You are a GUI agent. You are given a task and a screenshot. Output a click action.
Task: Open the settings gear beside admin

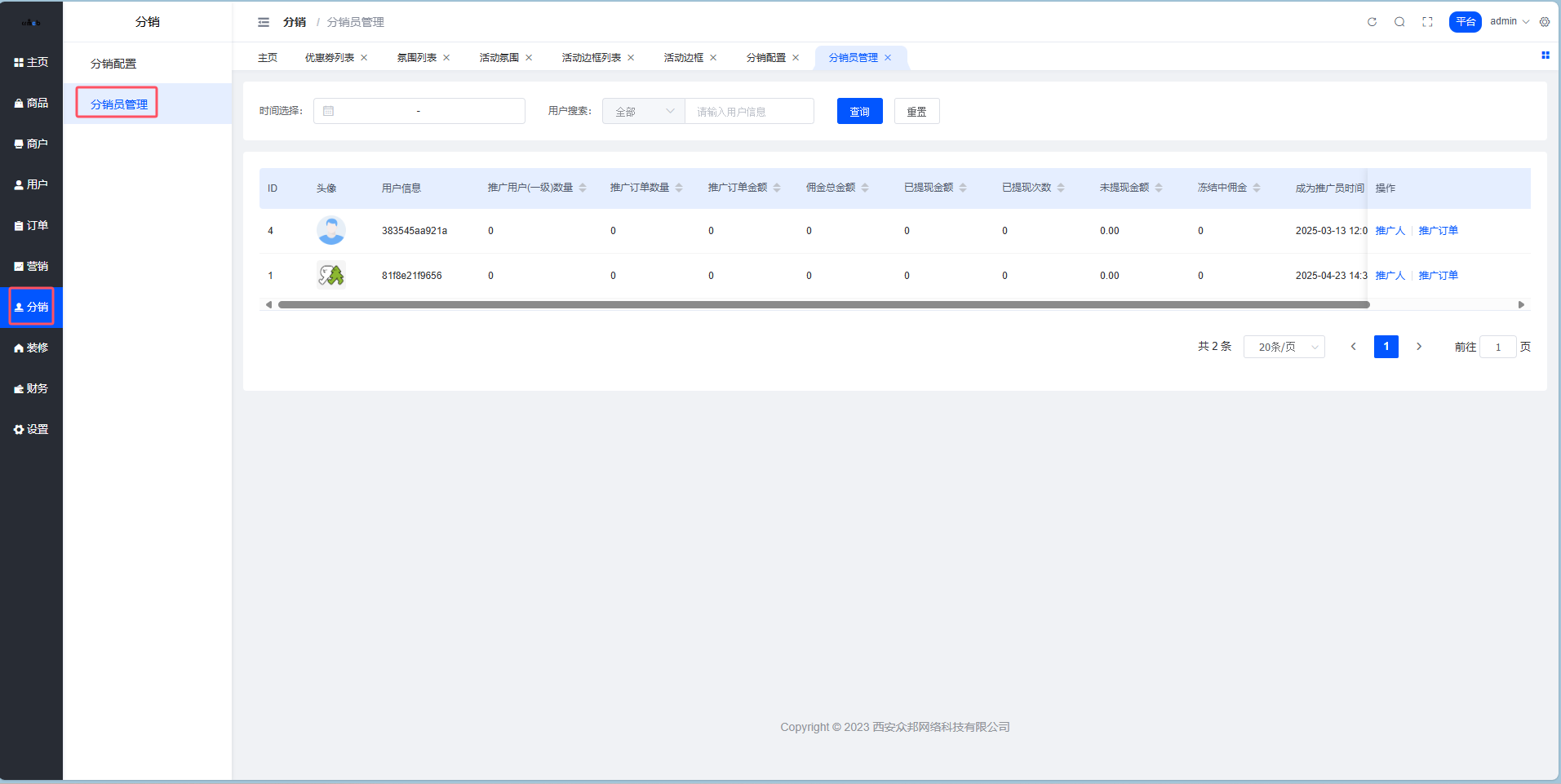click(1545, 22)
